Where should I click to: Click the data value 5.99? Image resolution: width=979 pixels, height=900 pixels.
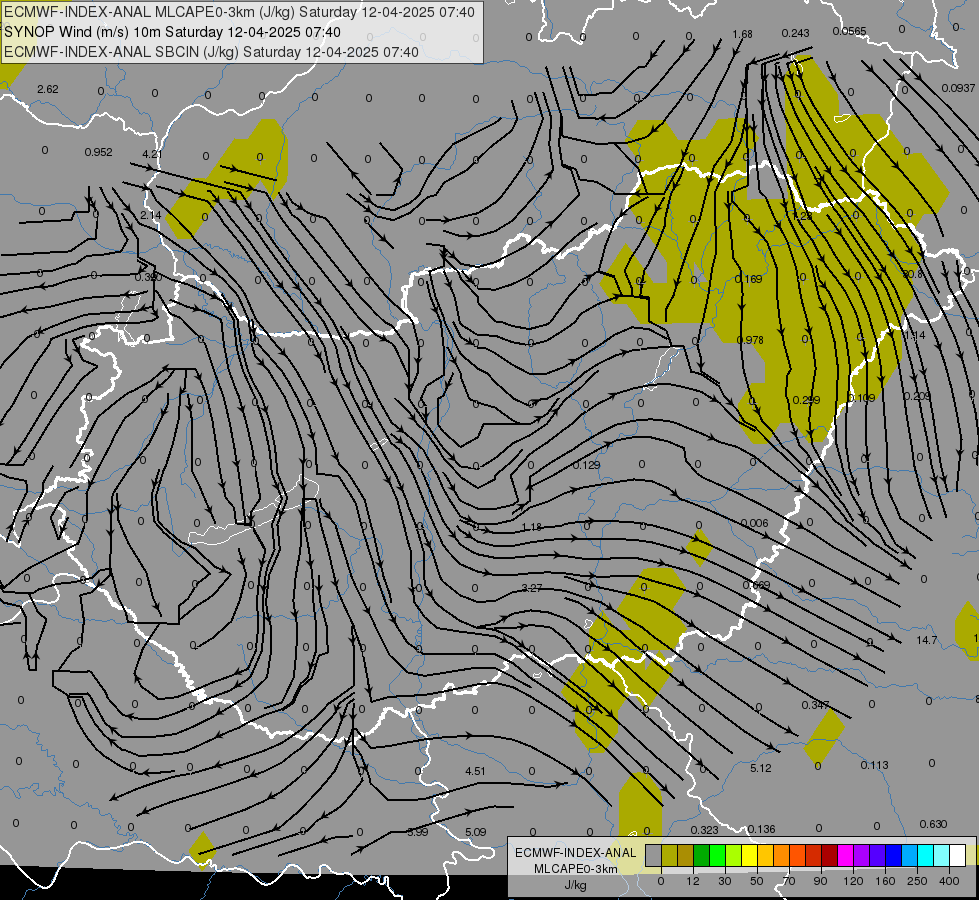coord(418,832)
